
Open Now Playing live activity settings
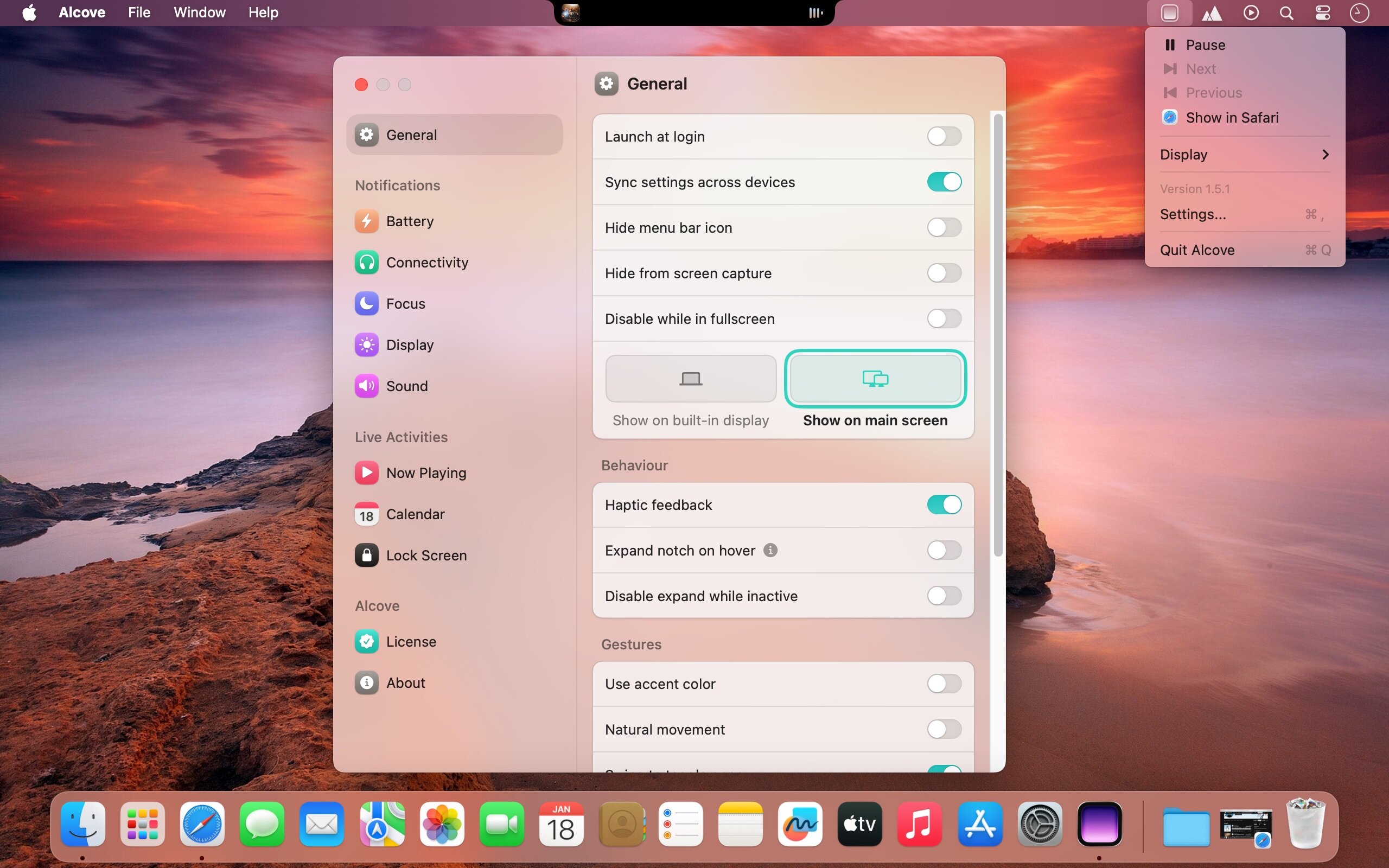(425, 473)
